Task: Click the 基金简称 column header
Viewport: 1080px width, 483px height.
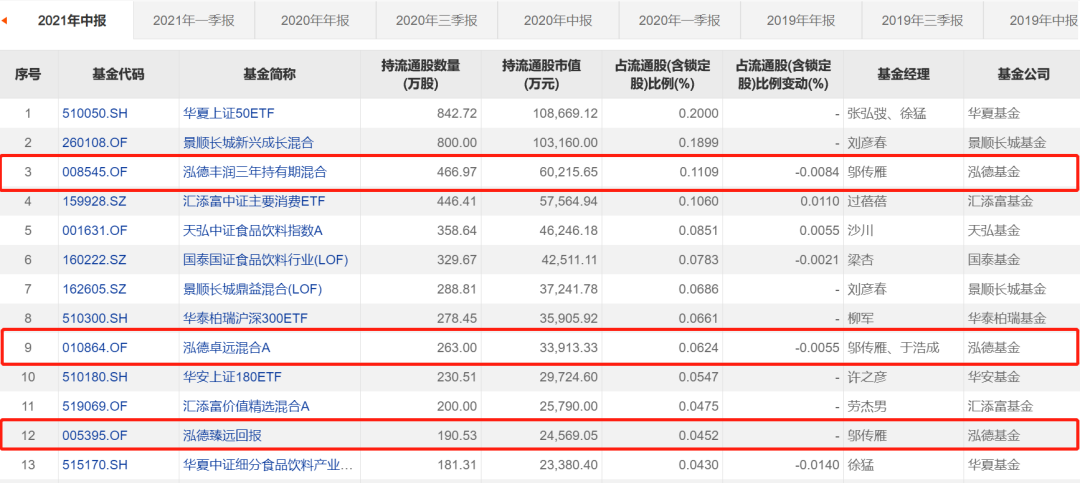Action: coord(269,74)
